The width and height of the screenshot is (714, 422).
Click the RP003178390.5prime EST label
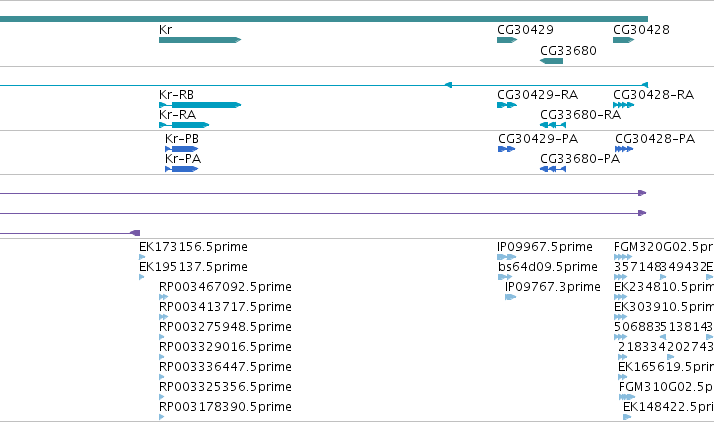click(225, 407)
